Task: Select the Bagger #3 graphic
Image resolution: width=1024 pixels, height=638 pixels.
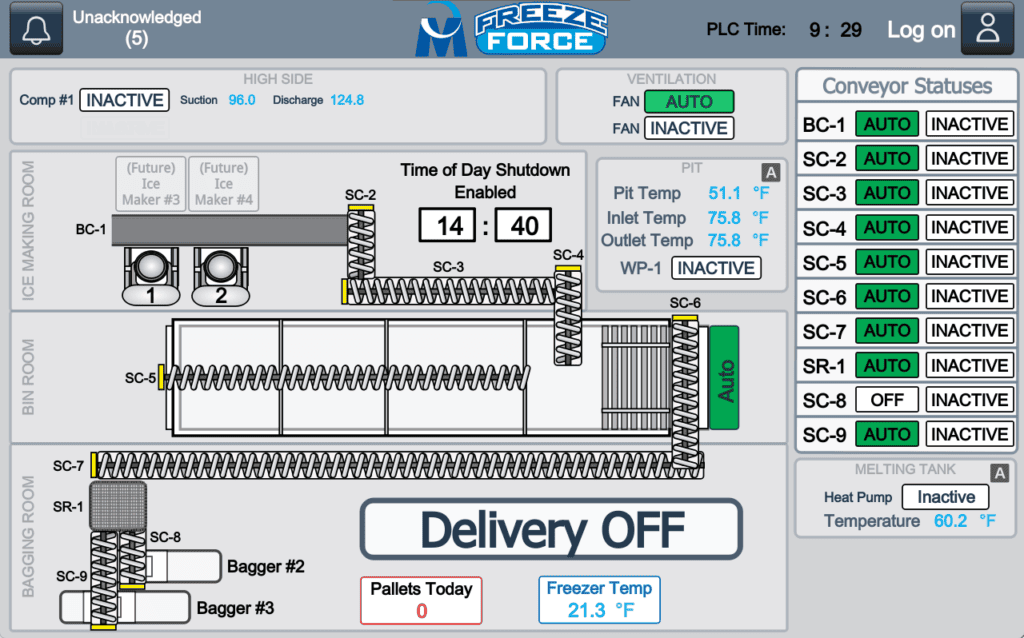Action: 124,608
